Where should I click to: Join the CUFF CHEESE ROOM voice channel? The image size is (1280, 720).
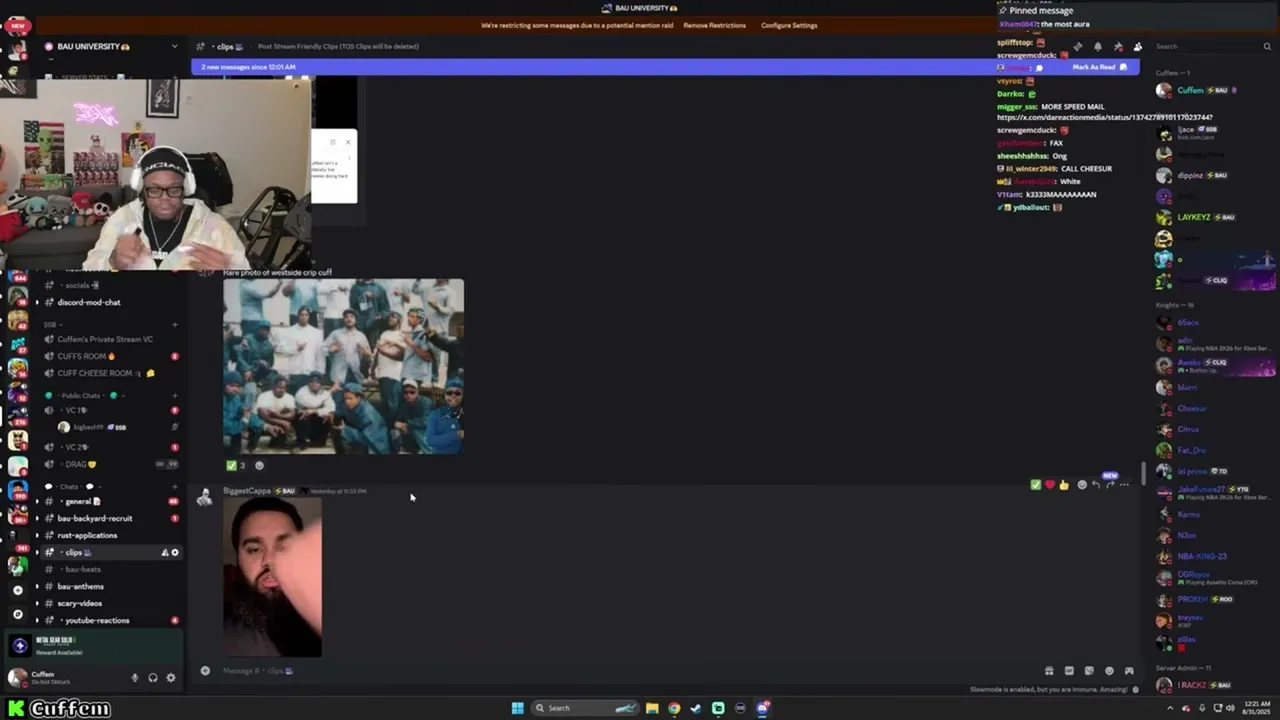pyautogui.click(x=110, y=373)
